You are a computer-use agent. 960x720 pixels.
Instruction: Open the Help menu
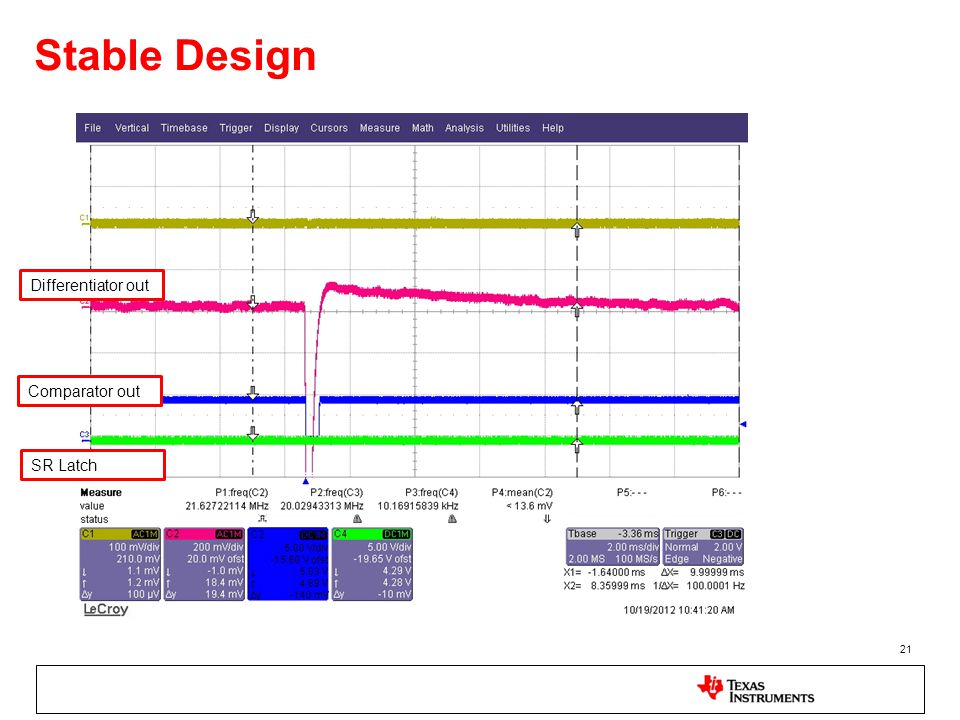click(552, 128)
